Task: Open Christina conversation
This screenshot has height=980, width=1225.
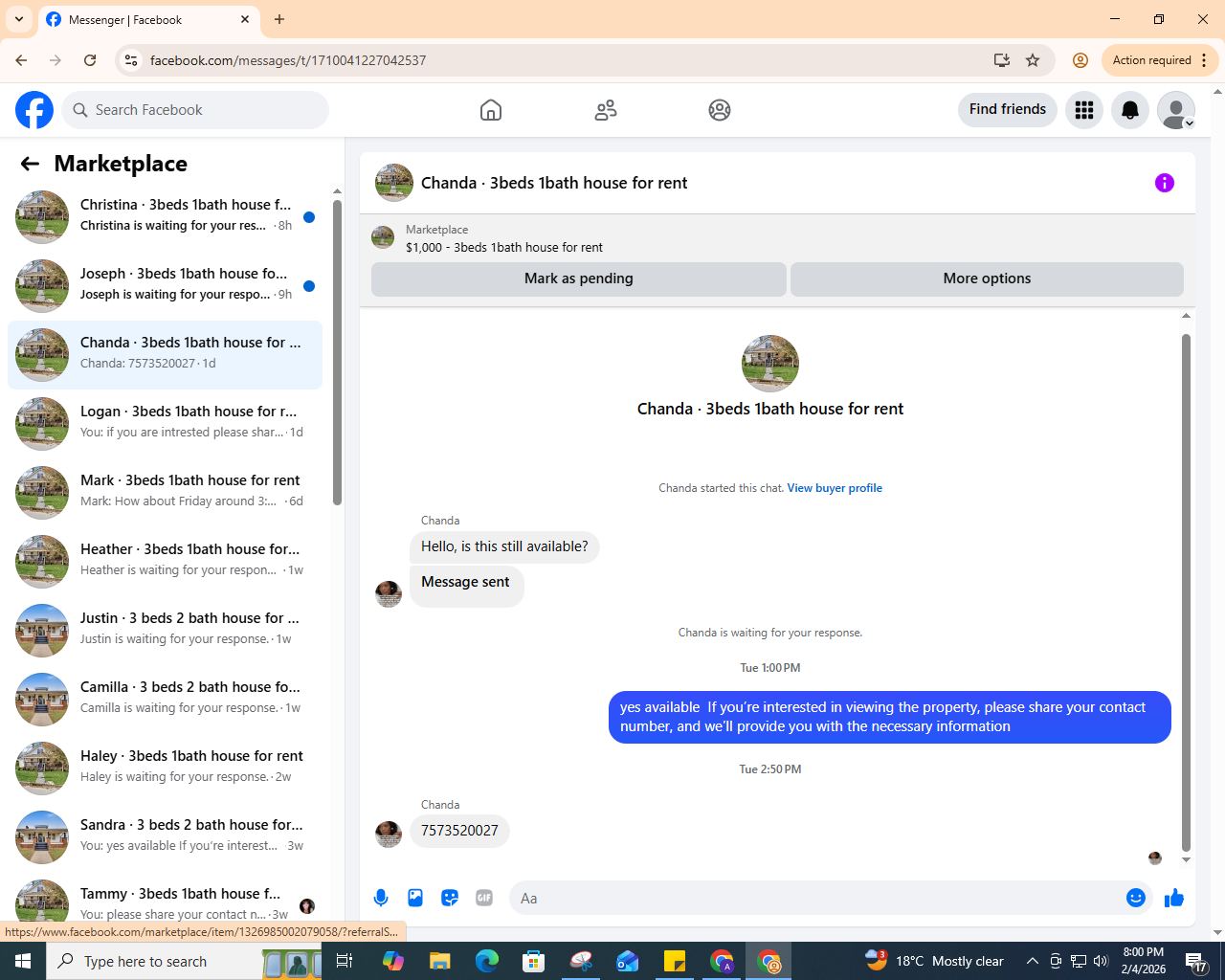Action: pyautogui.click(x=165, y=217)
